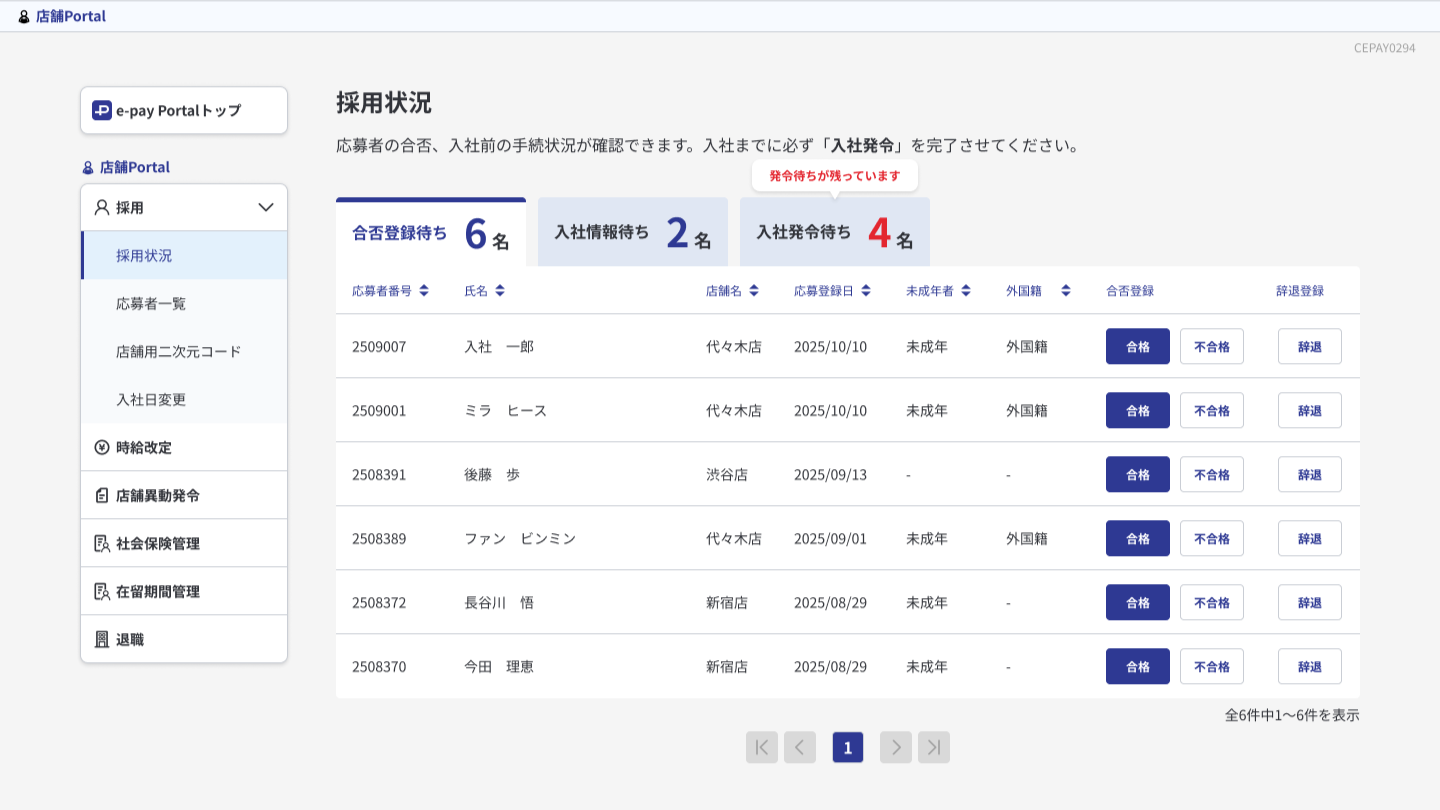Click 辞退 for applicant 入社 一郎
Viewport: 1440px width, 810px height.
(x=1310, y=346)
